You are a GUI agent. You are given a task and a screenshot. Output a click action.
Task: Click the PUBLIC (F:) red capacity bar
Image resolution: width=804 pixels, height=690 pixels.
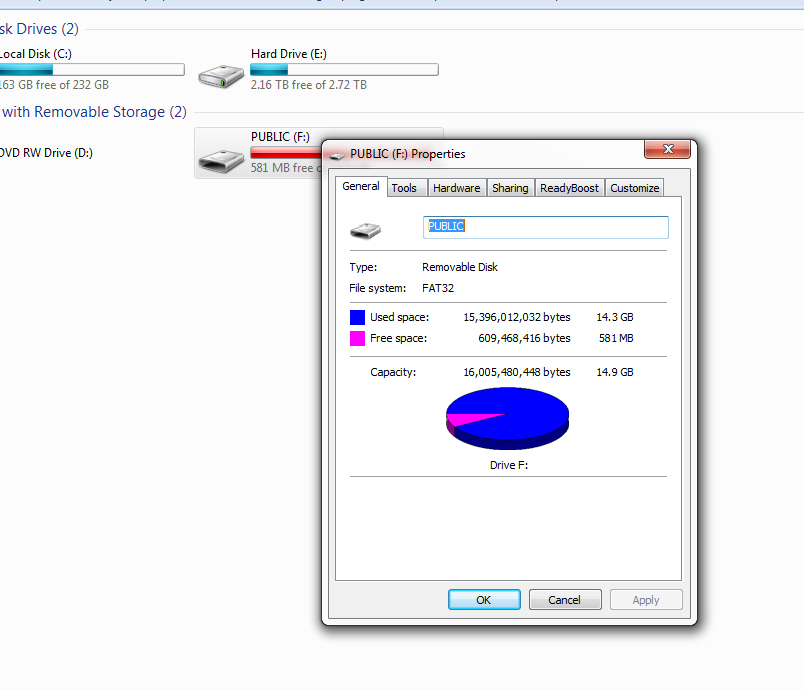[286, 153]
